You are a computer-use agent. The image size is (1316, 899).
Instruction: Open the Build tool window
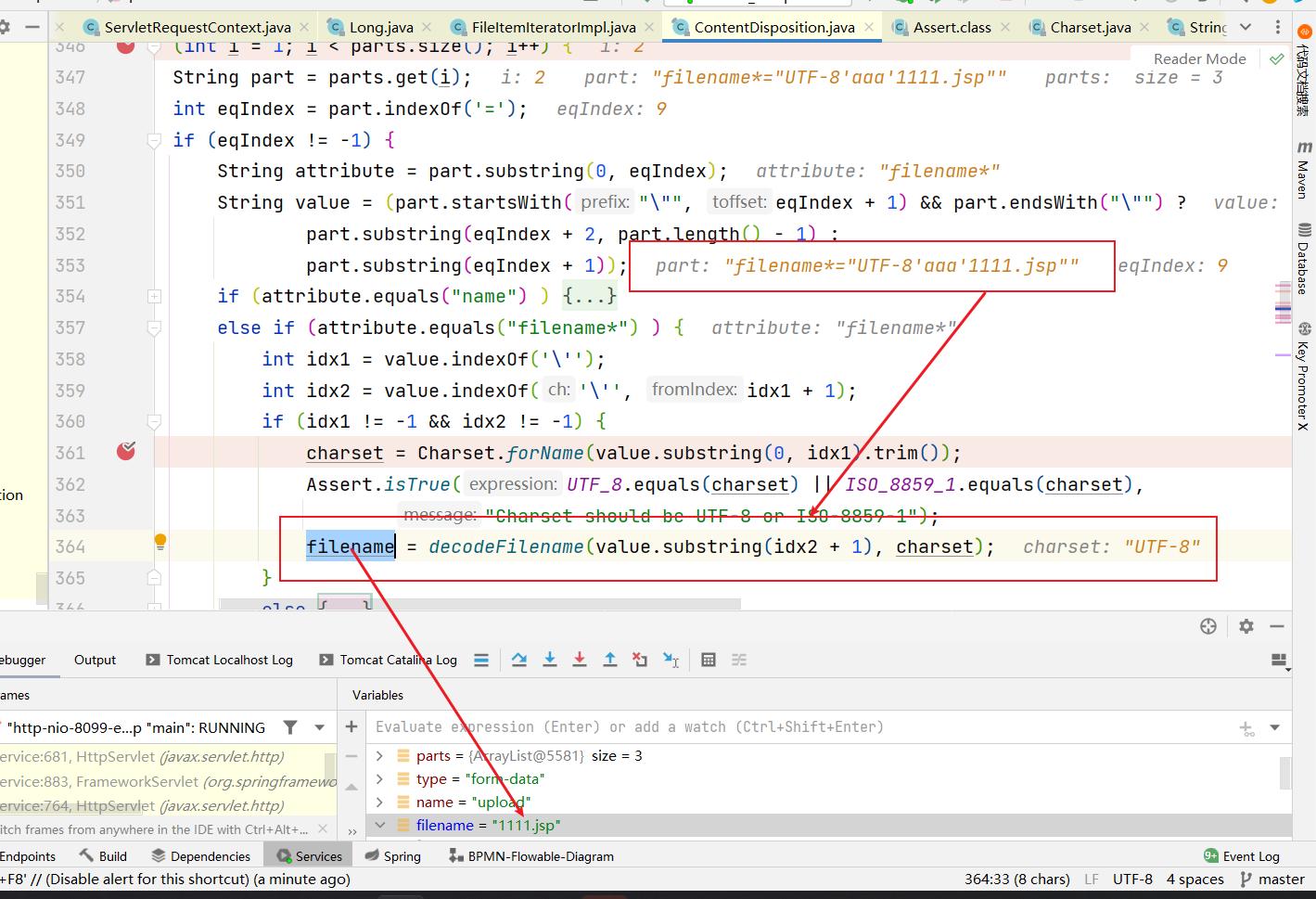click(x=103, y=856)
